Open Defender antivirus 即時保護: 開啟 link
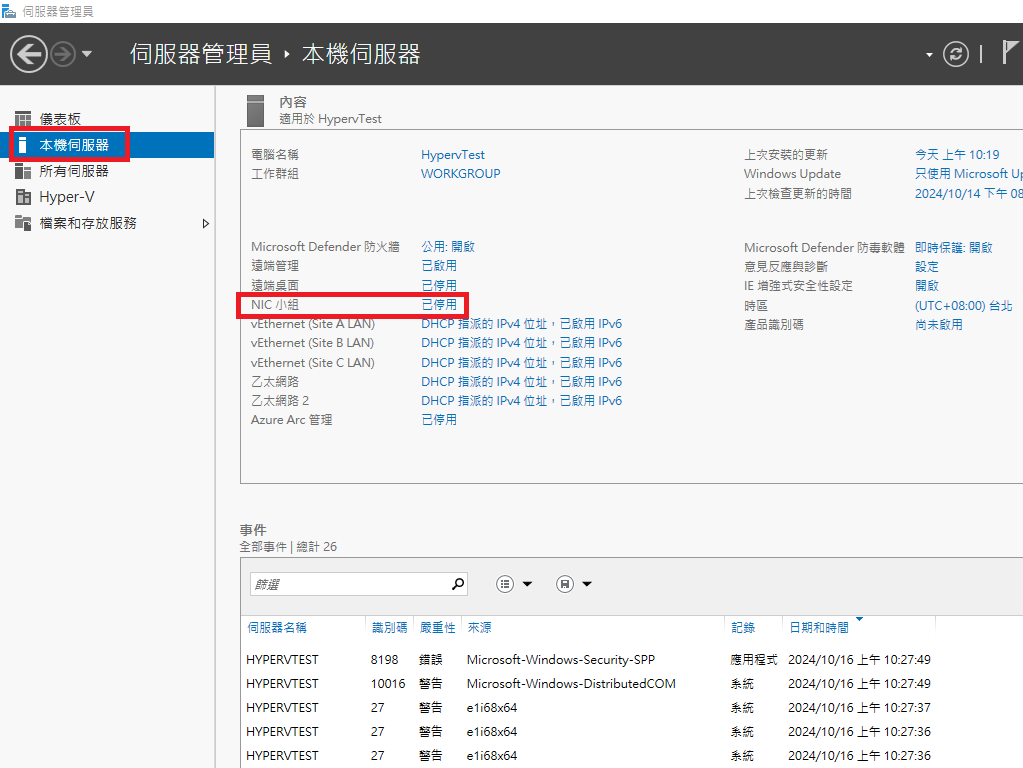1023x768 pixels. point(954,247)
